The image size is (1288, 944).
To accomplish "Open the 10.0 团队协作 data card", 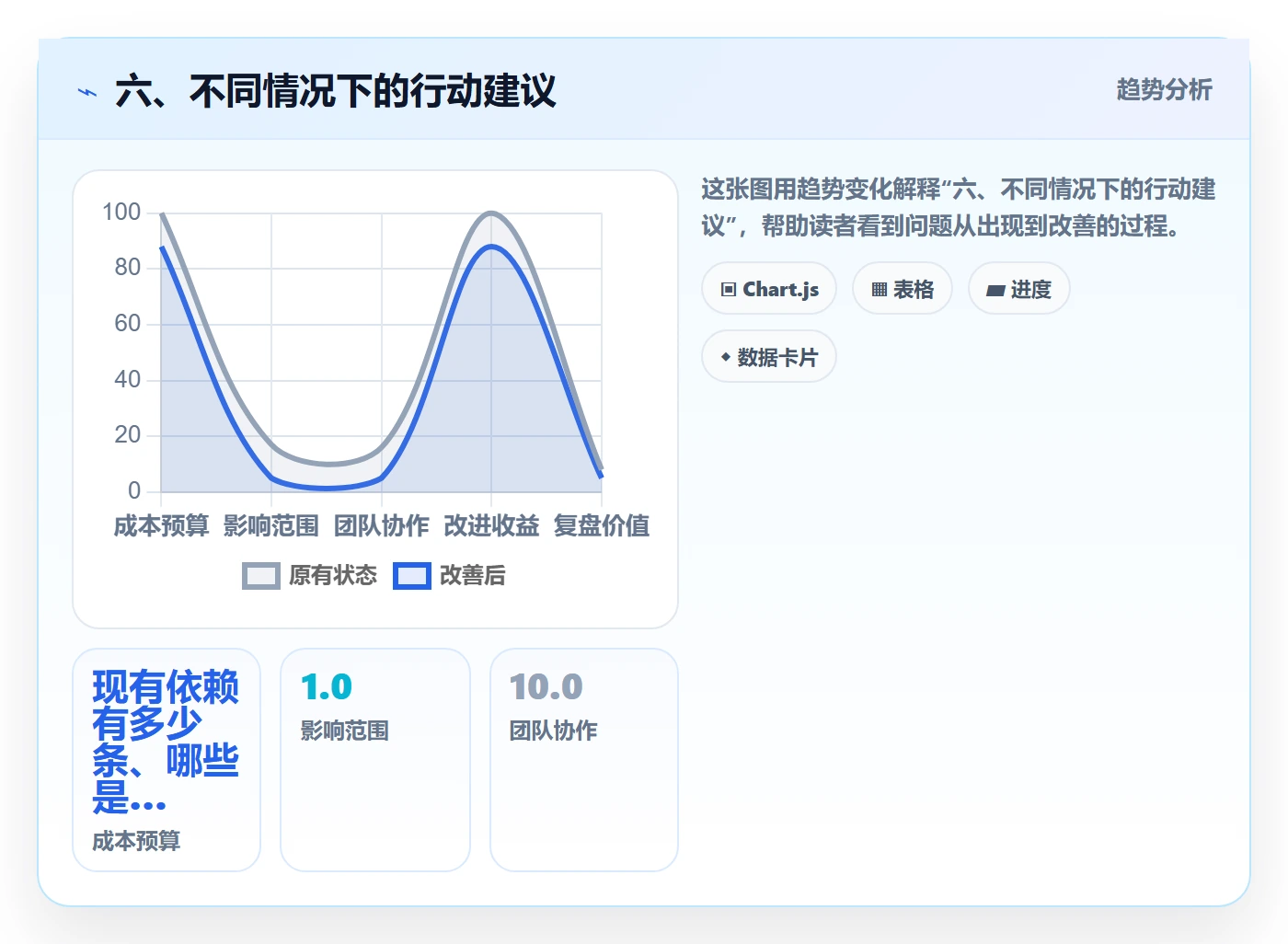I will [584, 760].
